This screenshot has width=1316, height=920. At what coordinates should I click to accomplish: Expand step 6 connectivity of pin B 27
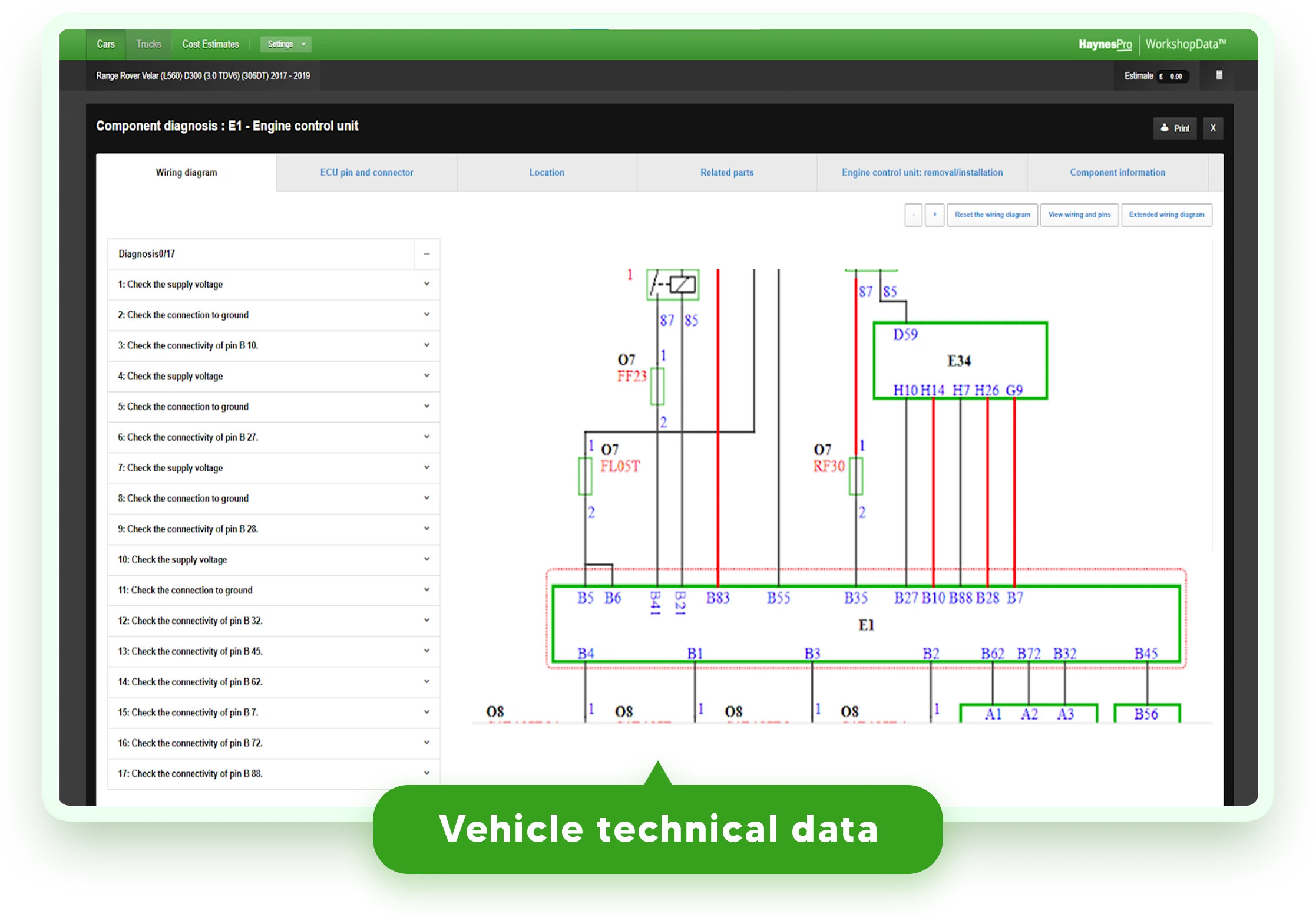coord(274,437)
